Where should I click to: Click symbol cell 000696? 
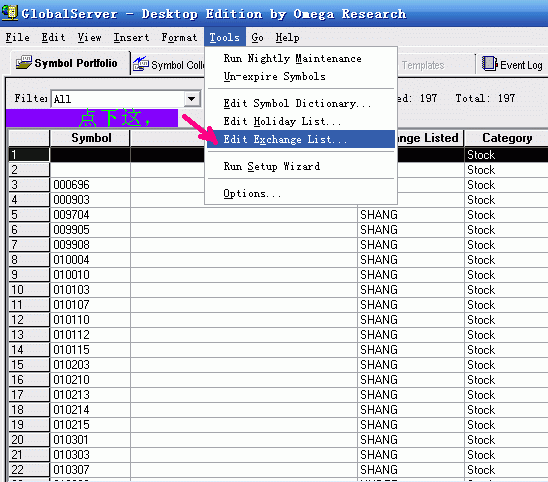[x=90, y=185]
